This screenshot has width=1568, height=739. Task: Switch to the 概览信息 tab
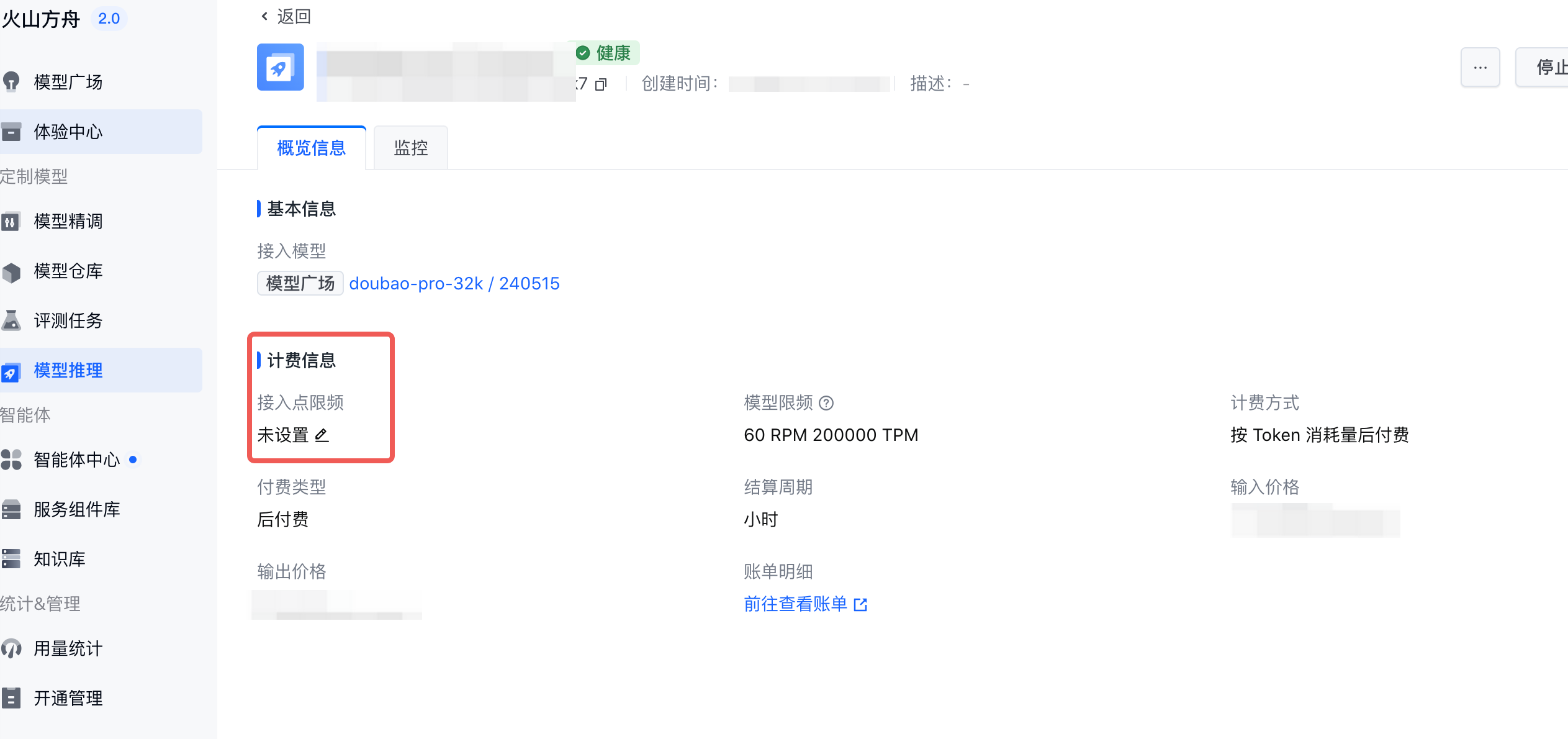coord(312,148)
